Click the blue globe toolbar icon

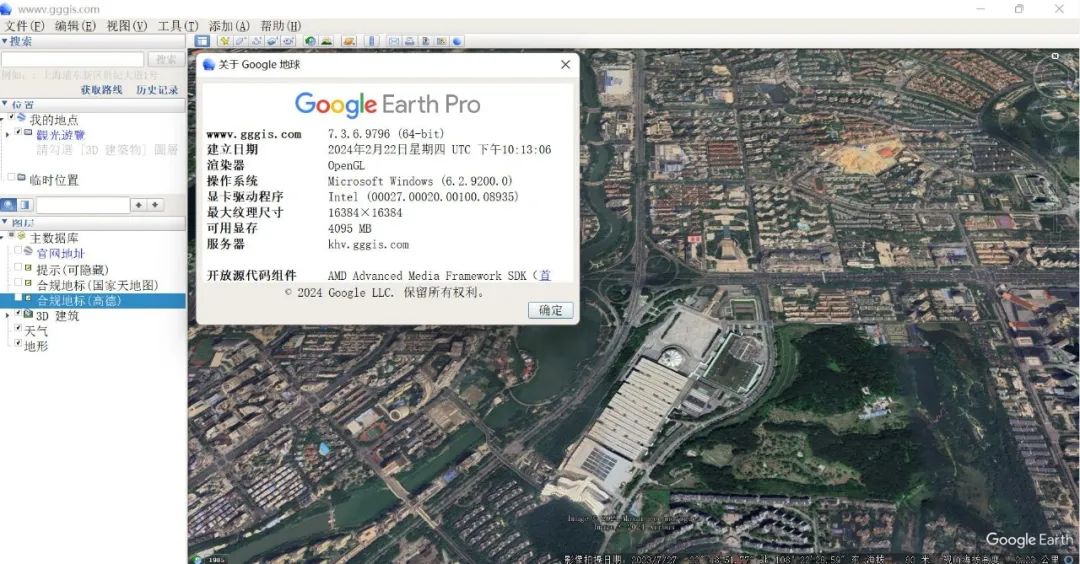click(457, 41)
